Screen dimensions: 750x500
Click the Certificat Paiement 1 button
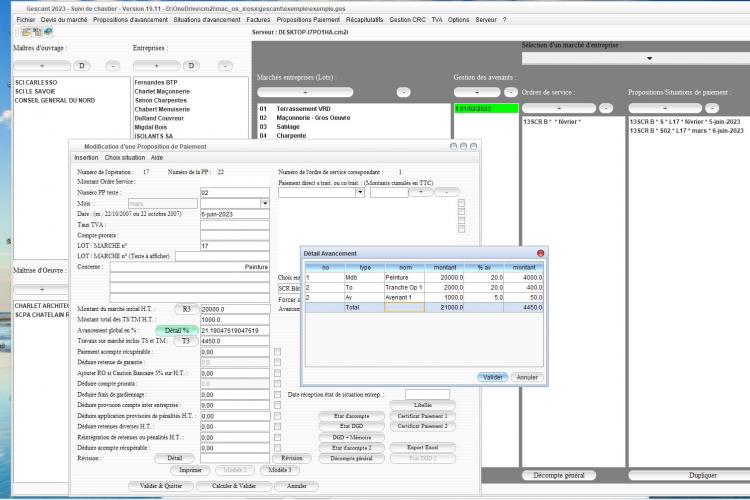point(422,416)
